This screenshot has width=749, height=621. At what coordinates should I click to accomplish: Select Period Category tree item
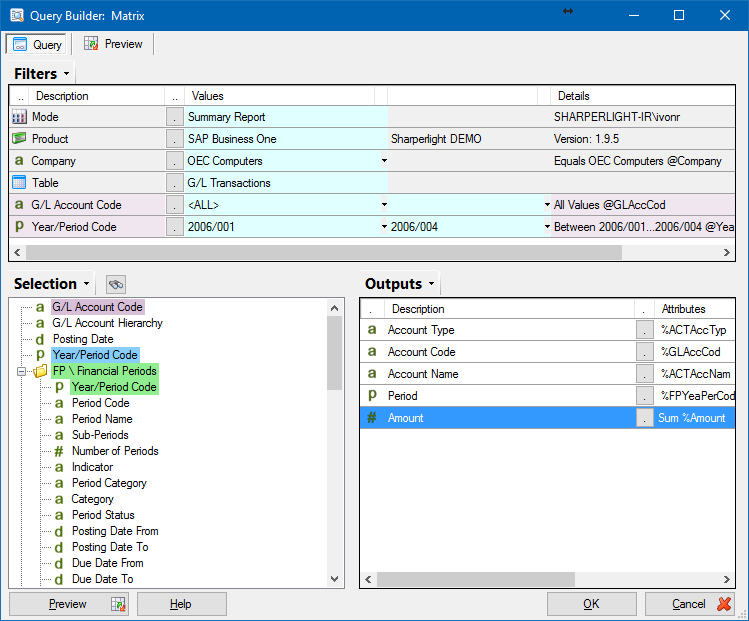(x=109, y=483)
